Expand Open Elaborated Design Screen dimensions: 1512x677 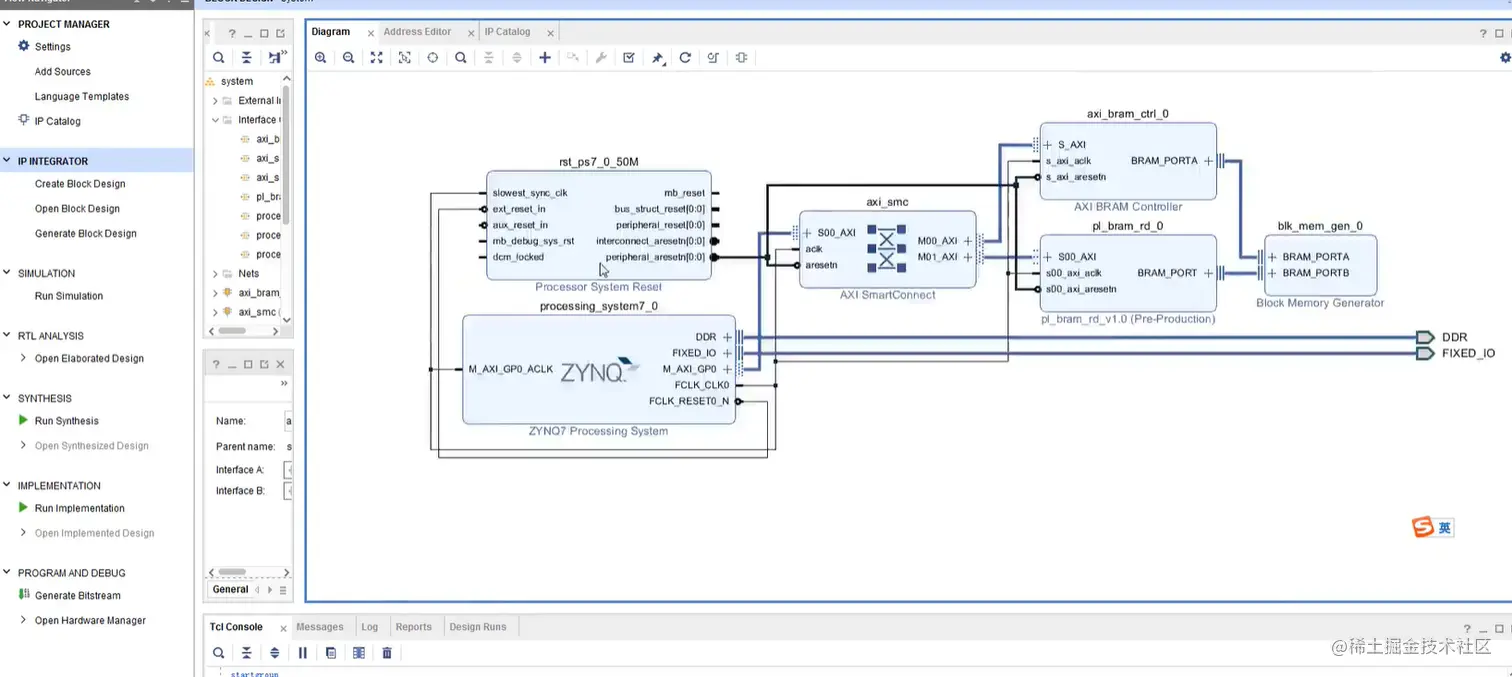tap(24, 358)
